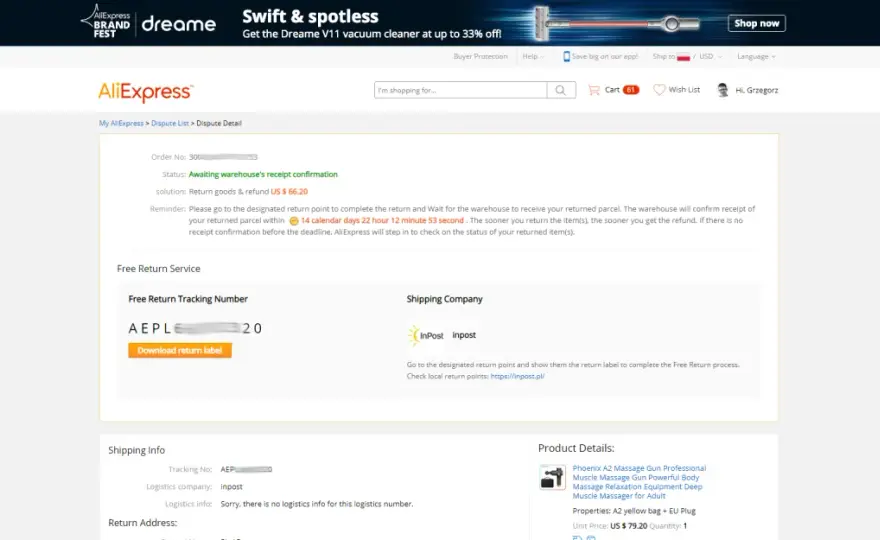Click the user avatar picture
The image size is (880, 540).
tap(723, 90)
